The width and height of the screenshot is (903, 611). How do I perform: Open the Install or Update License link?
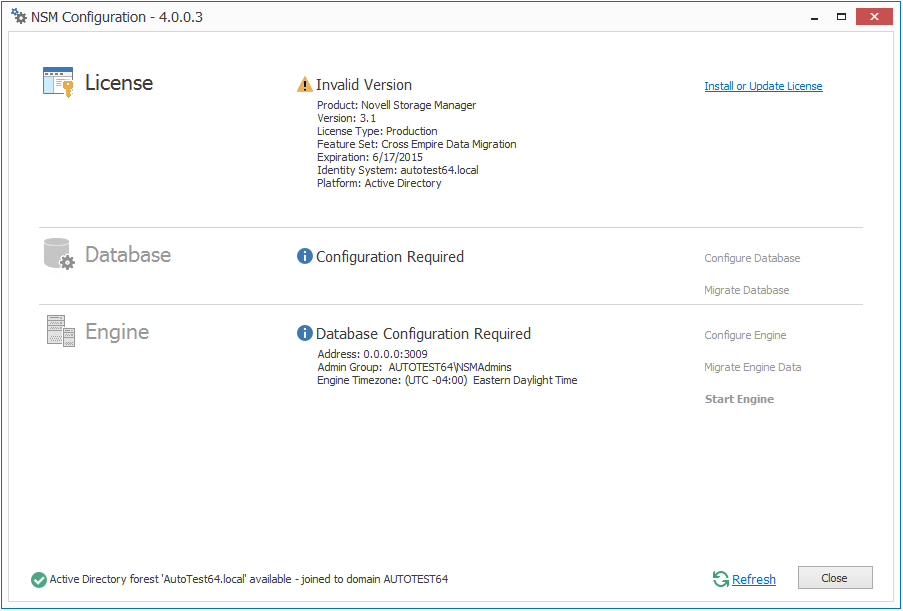pos(763,87)
